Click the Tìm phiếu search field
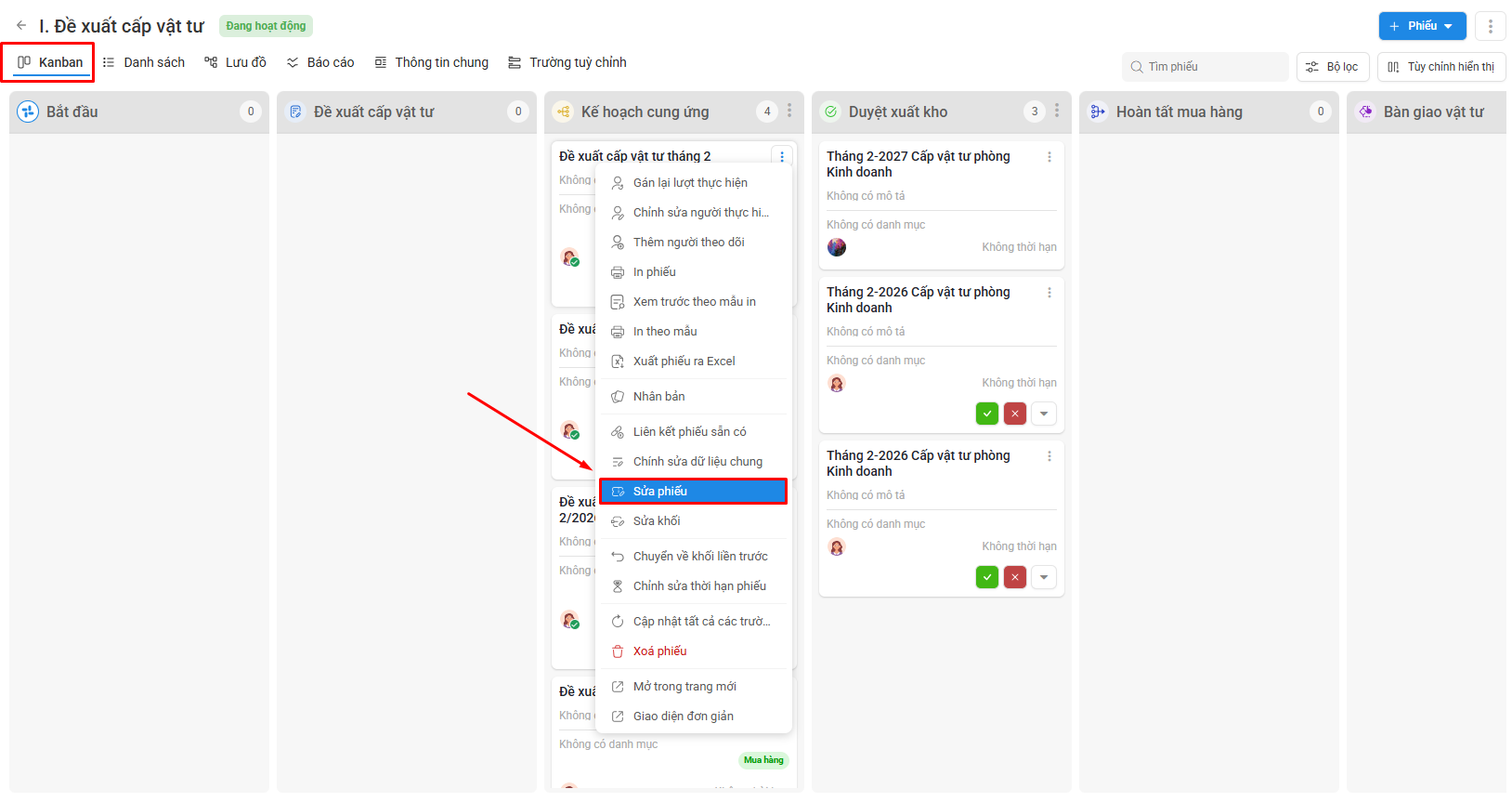This screenshot has height=802, width=1512. click(1205, 67)
